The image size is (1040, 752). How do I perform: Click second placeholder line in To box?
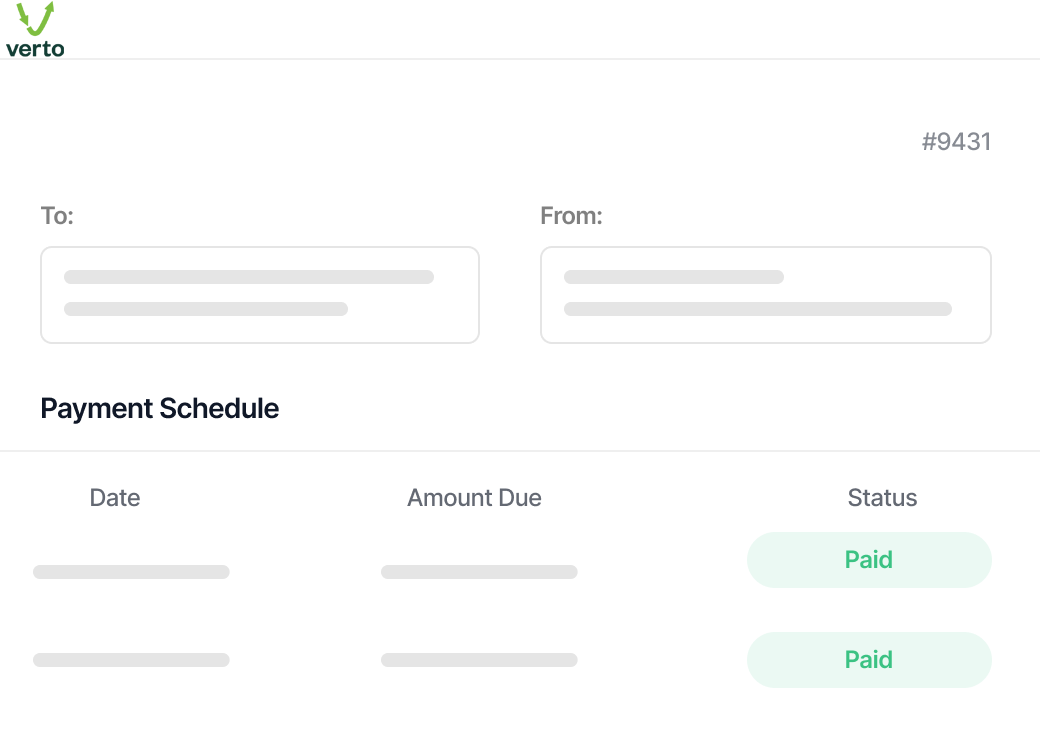click(x=206, y=309)
